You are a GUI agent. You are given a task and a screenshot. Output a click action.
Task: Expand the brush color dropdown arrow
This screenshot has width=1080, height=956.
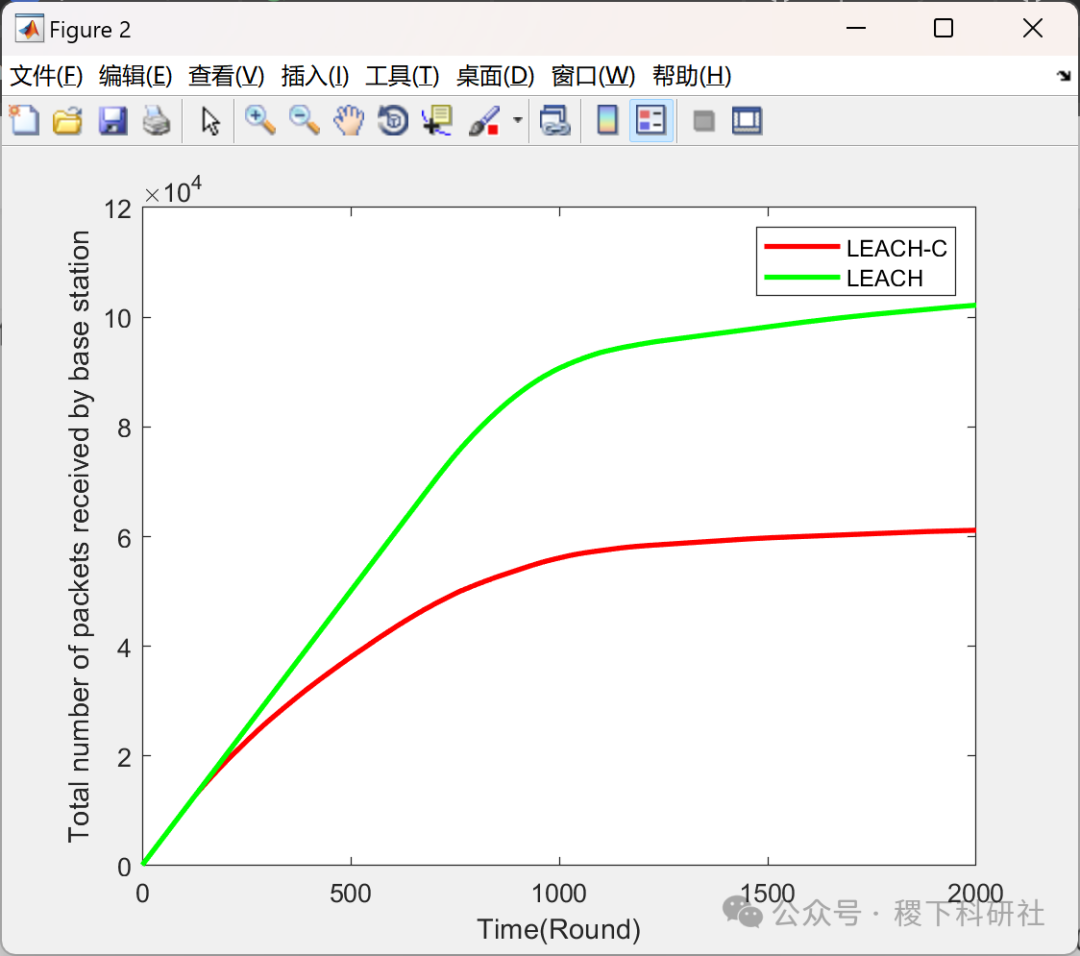[517, 121]
